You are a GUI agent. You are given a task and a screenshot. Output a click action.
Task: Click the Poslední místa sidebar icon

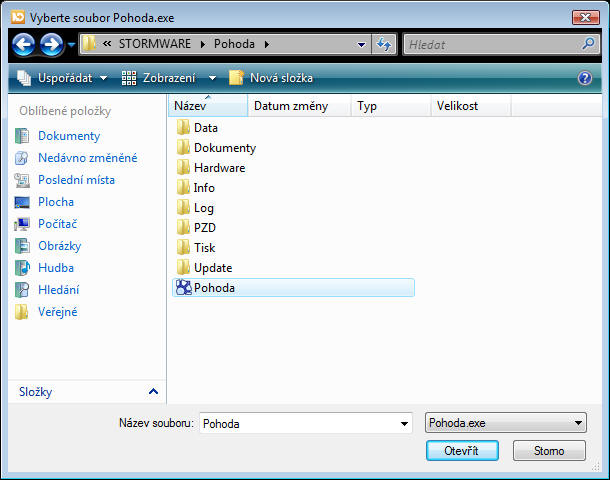point(22,180)
